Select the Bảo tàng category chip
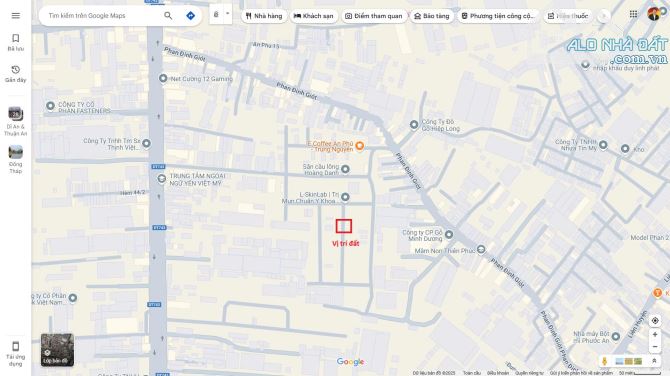This screenshot has width=670, height=376. 432,16
